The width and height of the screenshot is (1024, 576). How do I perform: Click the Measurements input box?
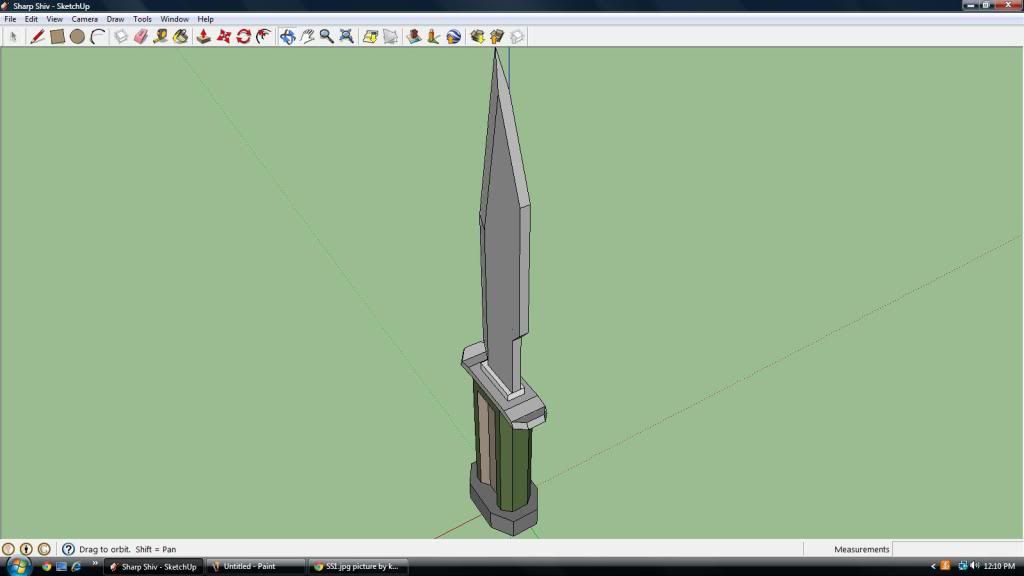tap(957, 549)
